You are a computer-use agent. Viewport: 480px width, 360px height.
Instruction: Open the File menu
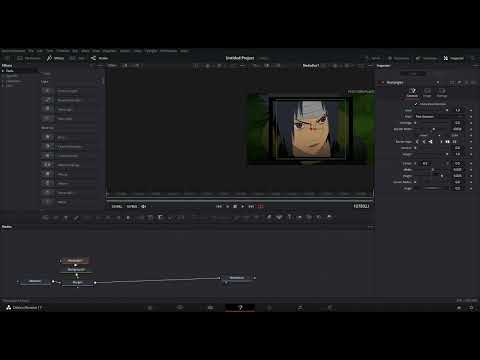click(31, 51)
